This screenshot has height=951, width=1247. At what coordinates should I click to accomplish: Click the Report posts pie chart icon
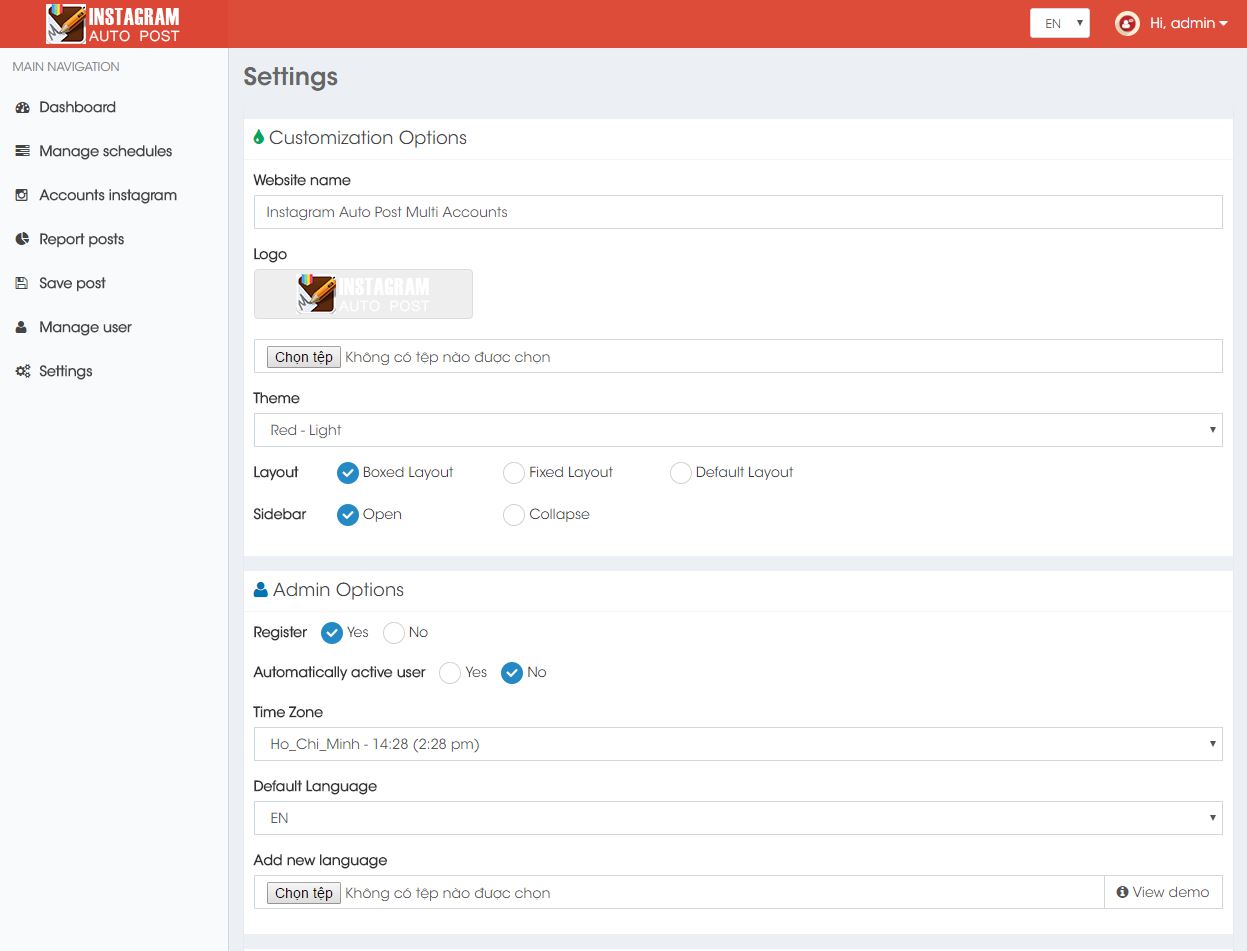22,239
